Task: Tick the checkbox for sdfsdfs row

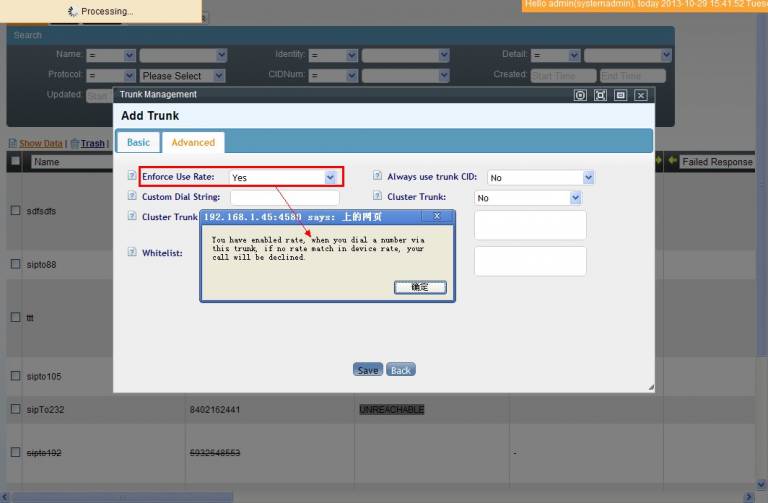Action: [15, 211]
